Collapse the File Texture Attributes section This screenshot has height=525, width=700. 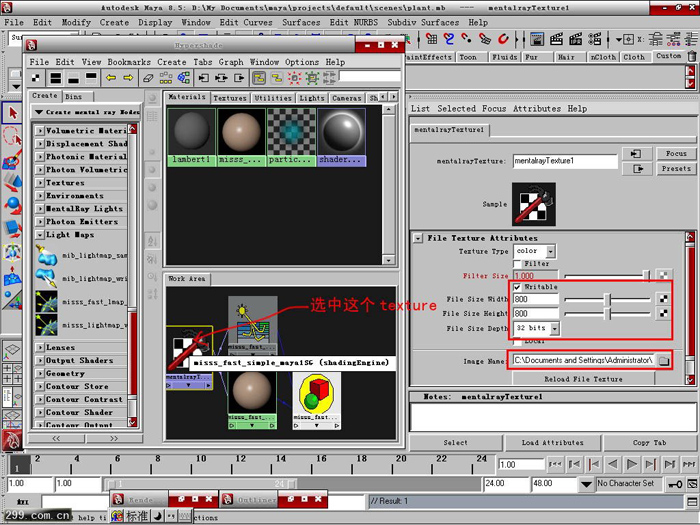click(x=417, y=238)
